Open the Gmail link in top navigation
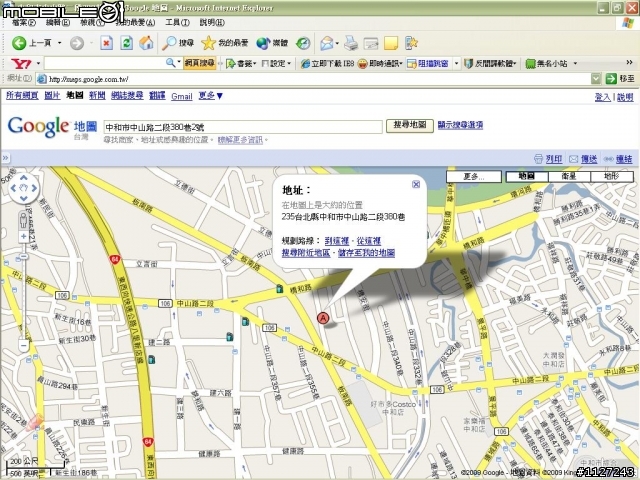 pos(182,96)
